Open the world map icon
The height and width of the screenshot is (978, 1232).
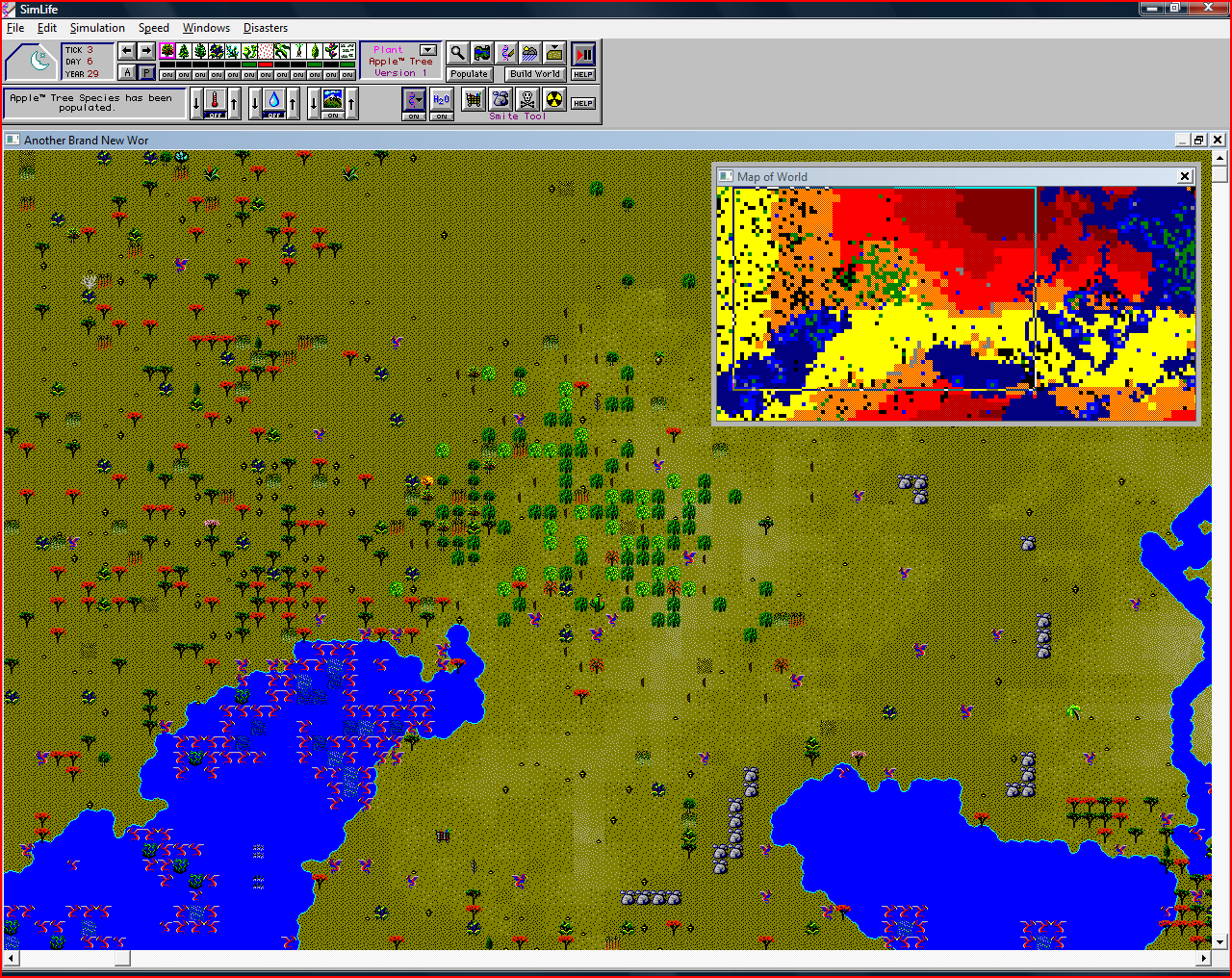pyautogui.click(x=482, y=53)
